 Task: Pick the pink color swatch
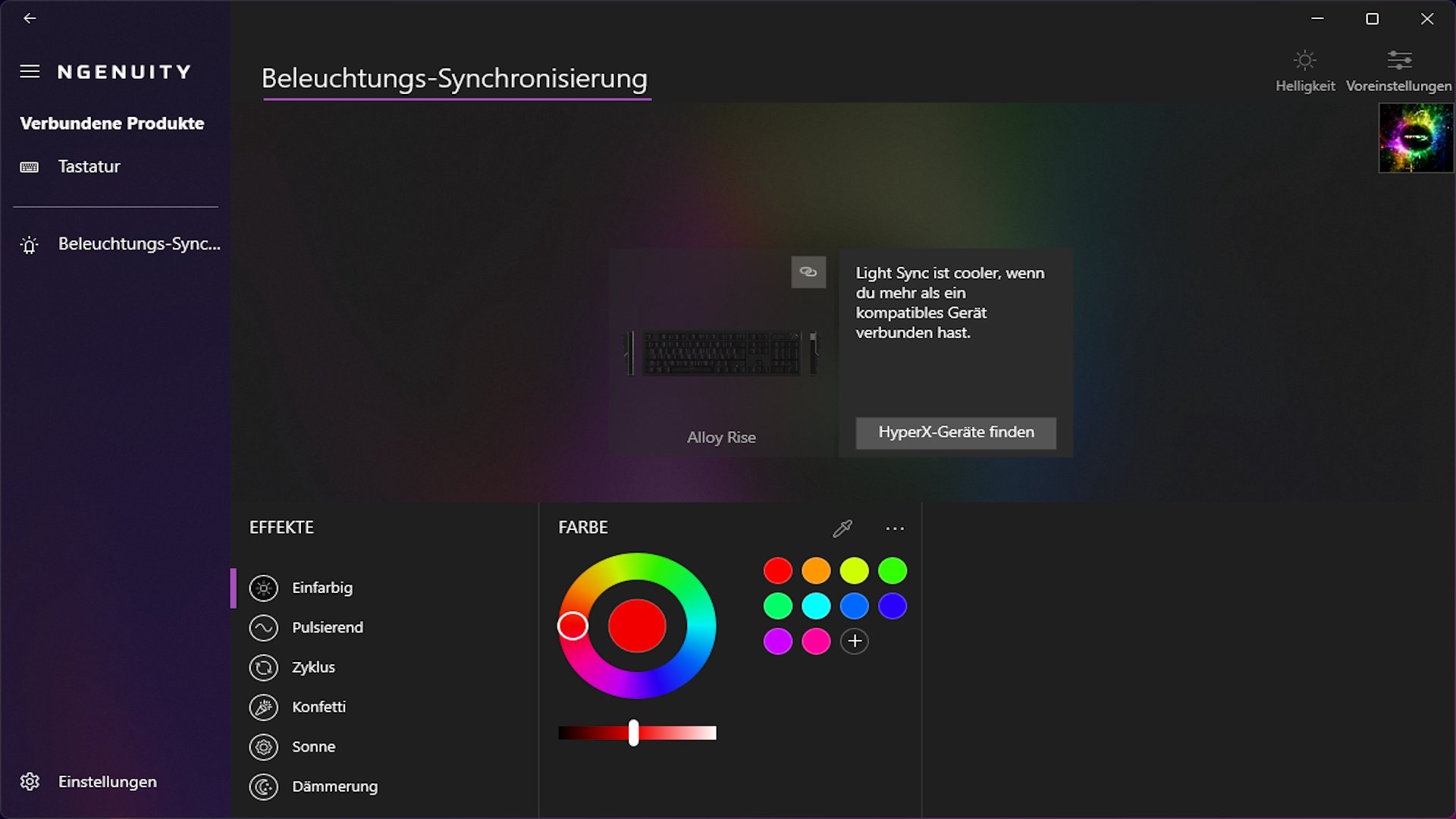point(816,642)
